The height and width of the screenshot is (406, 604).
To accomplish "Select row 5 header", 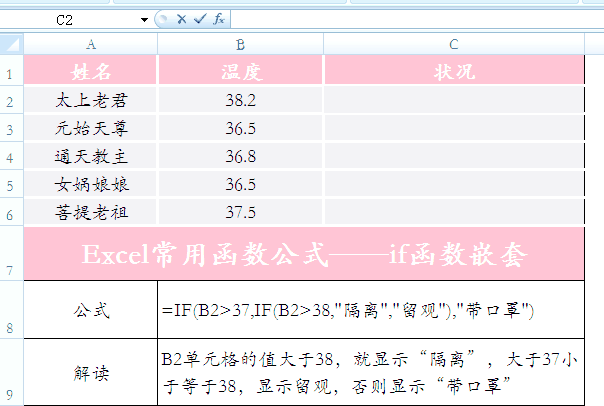I will click(x=10, y=184).
